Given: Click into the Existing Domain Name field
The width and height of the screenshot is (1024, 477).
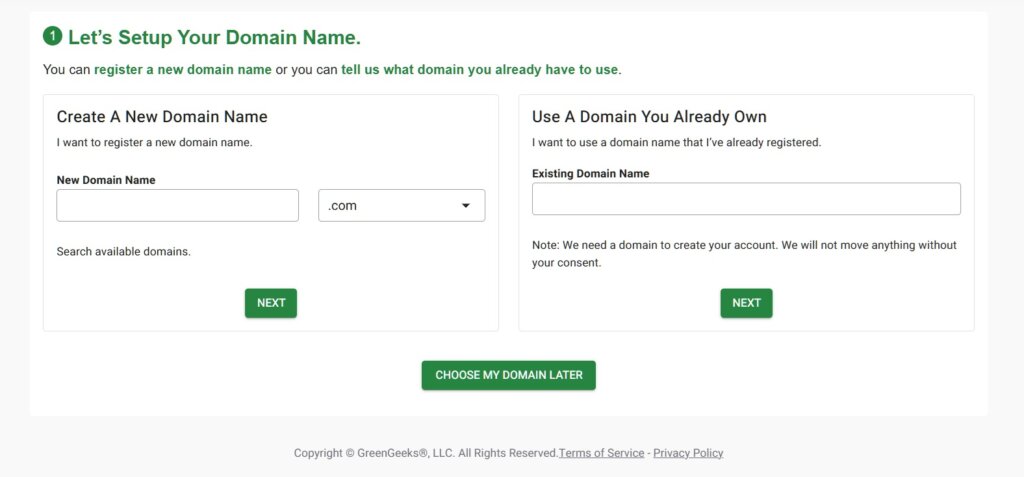Looking at the screenshot, I should (x=746, y=199).
